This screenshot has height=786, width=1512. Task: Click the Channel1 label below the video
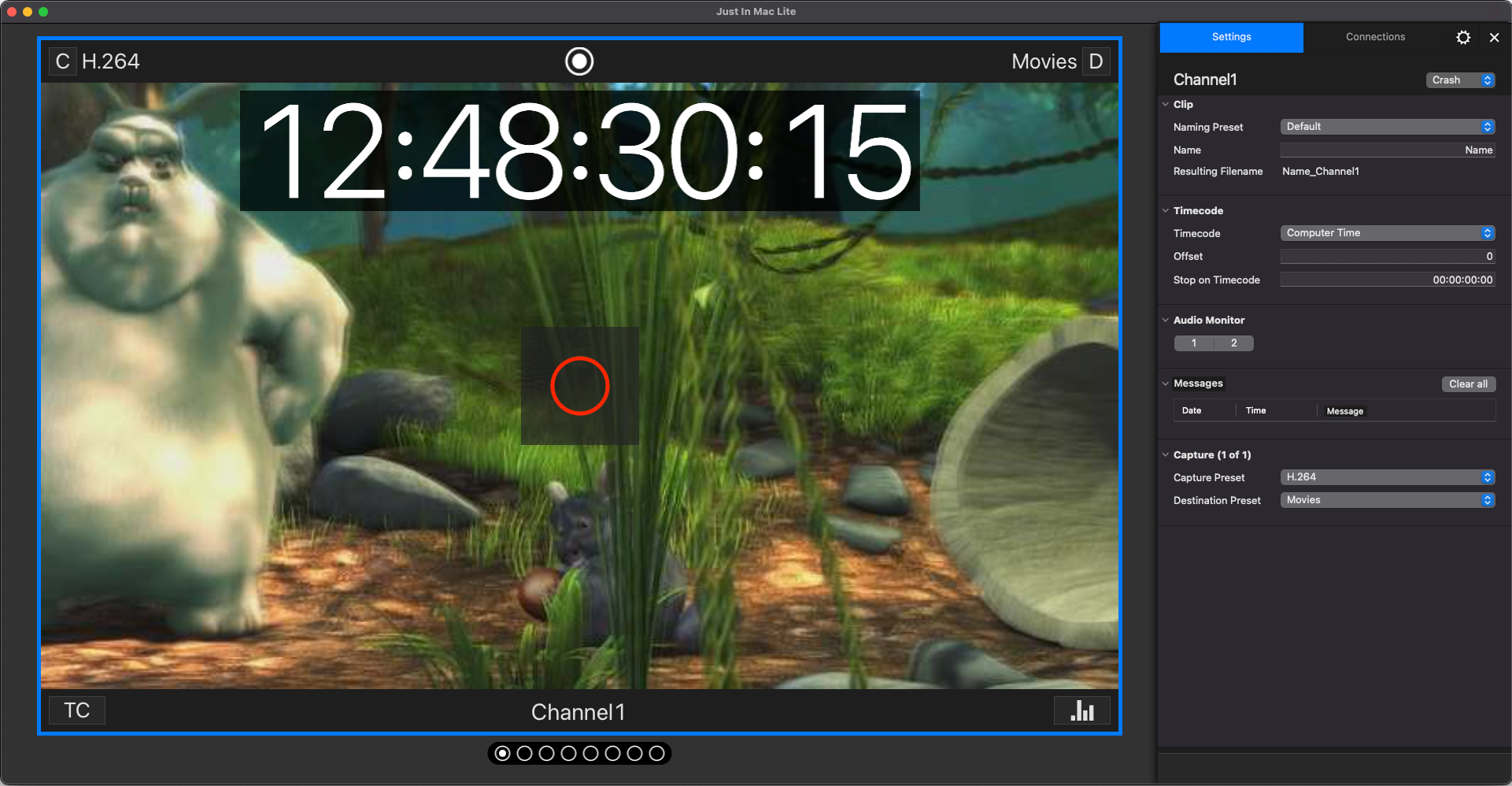coord(579,712)
